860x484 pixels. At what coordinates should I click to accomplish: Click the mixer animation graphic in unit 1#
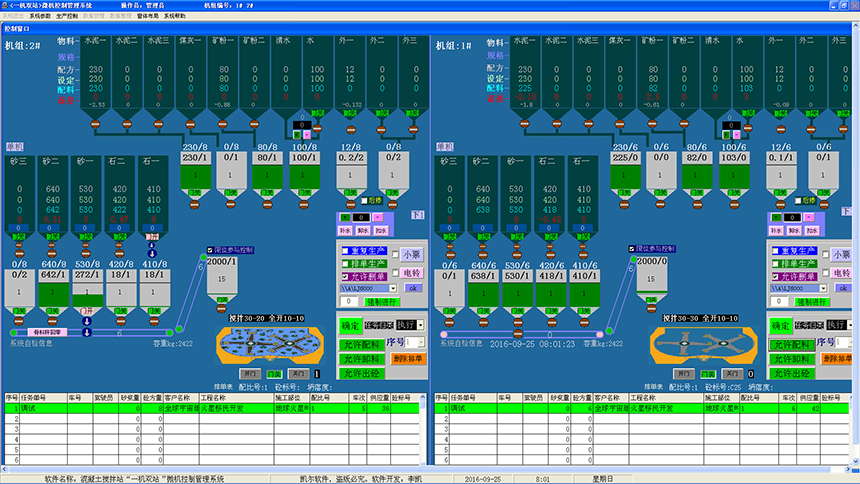(x=701, y=343)
